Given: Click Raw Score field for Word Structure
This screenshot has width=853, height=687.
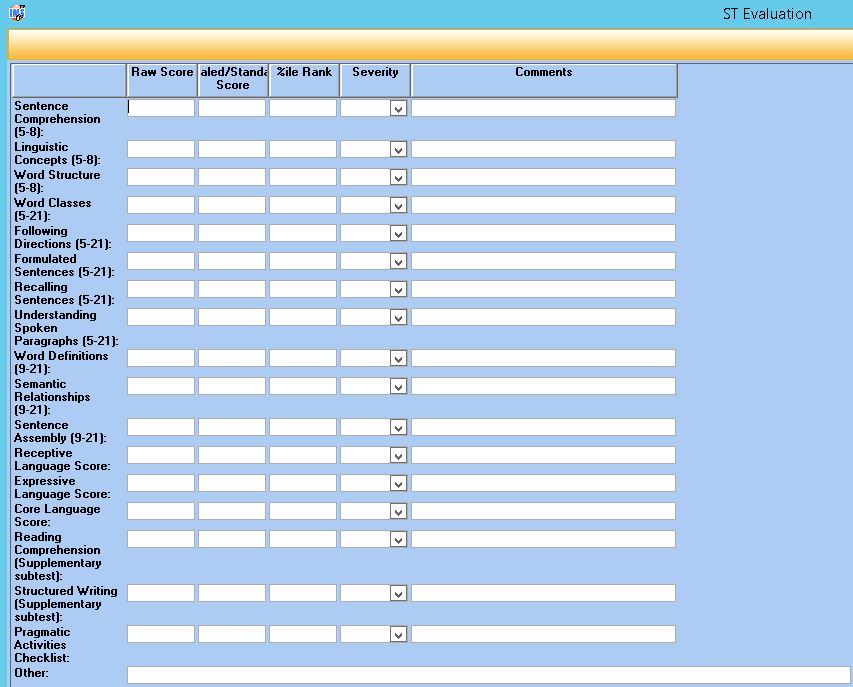Looking at the screenshot, I should [x=161, y=177].
